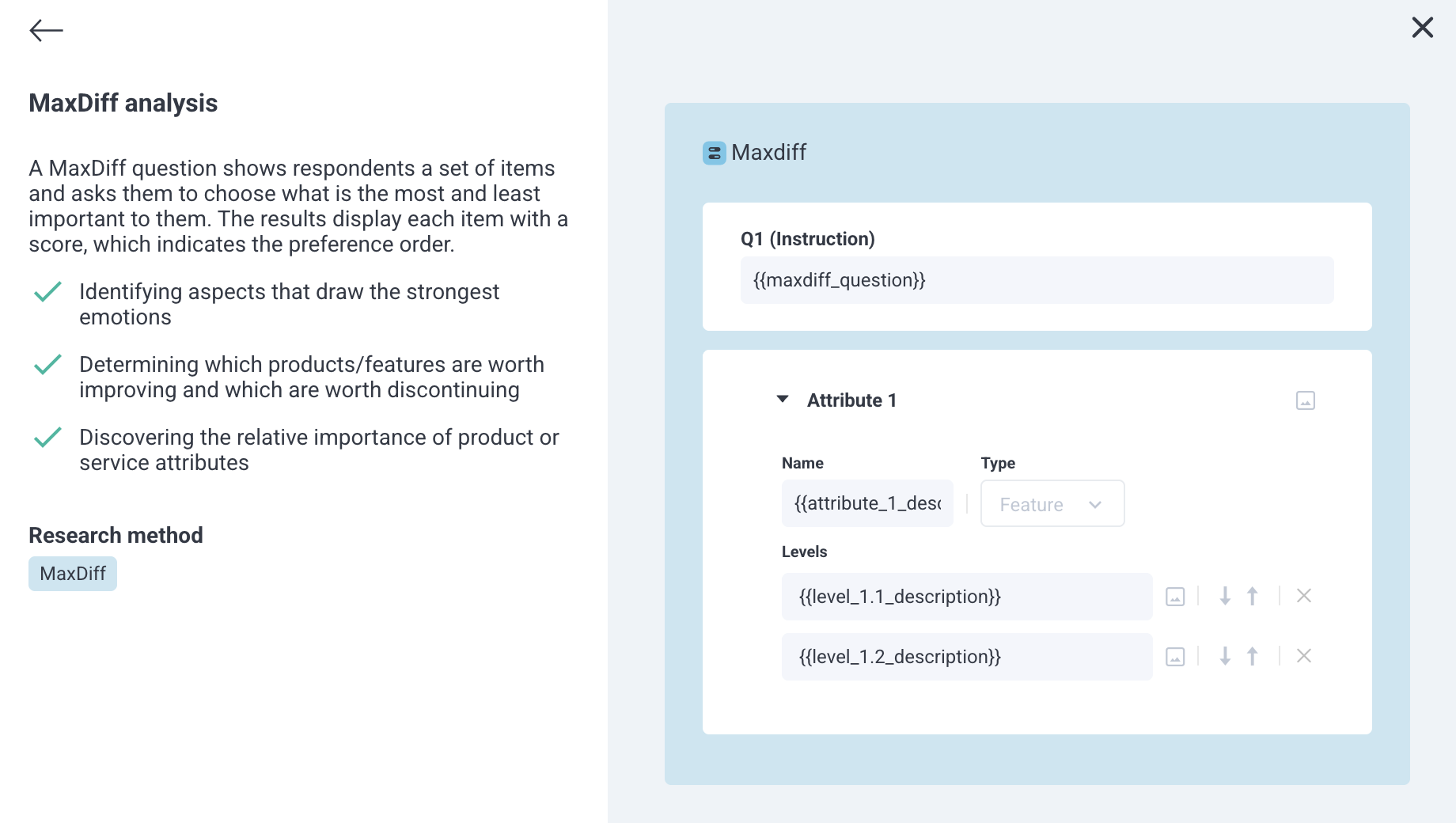This screenshot has height=823, width=1456.
Task: Go back with the arrow button
Action: (x=47, y=29)
